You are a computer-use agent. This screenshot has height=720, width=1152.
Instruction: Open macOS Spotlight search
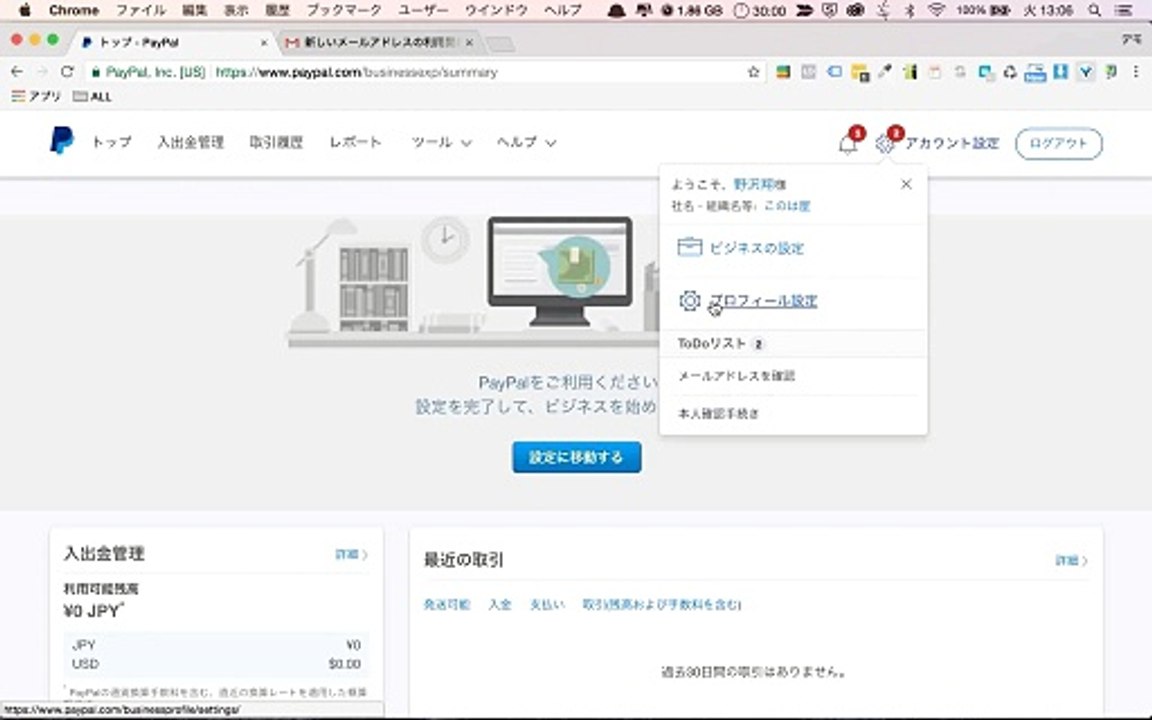(x=1095, y=10)
